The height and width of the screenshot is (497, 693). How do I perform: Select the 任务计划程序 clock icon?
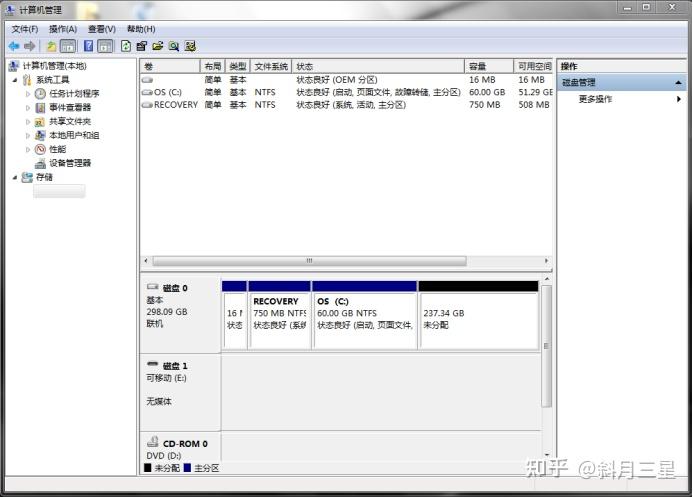point(40,94)
